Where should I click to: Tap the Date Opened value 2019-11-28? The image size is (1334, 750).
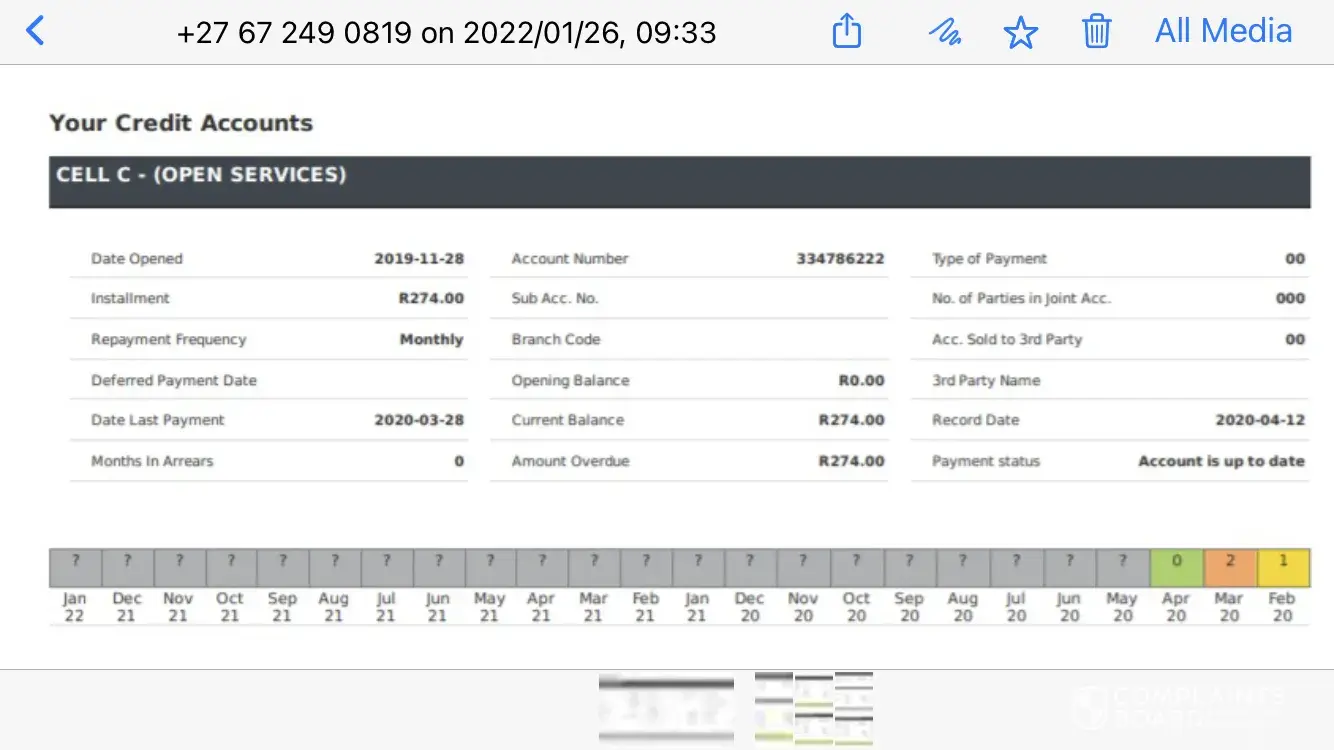(x=419, y=259)
